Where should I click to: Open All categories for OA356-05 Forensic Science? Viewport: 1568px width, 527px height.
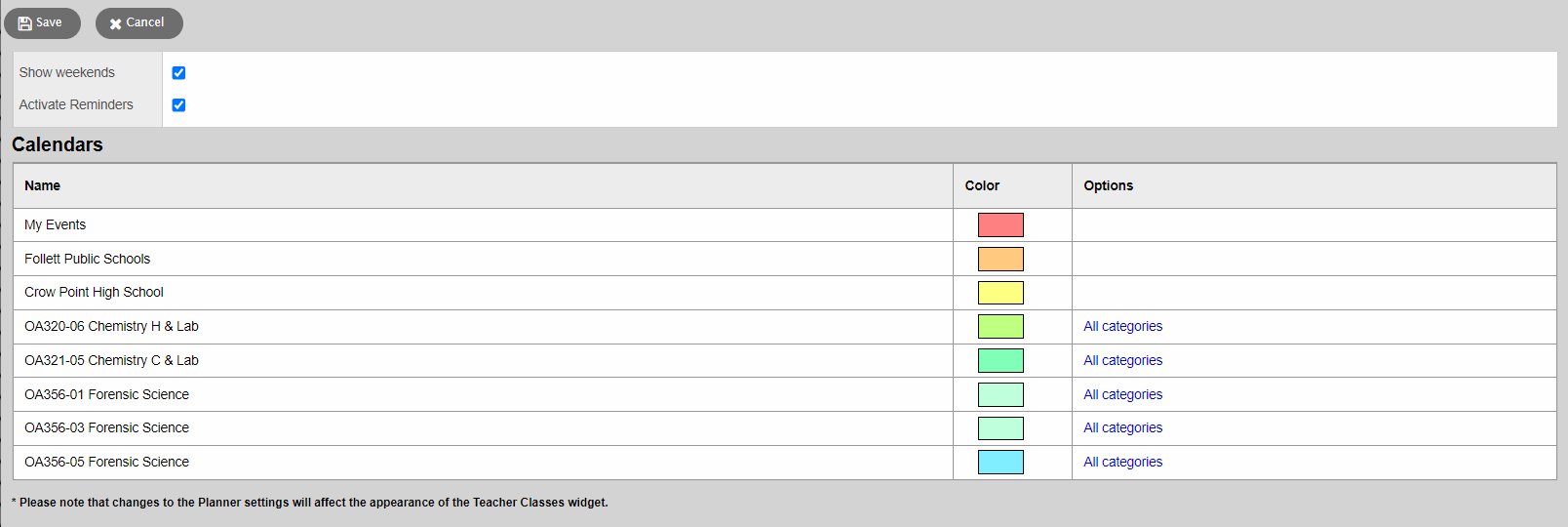tap(1122, 462)
